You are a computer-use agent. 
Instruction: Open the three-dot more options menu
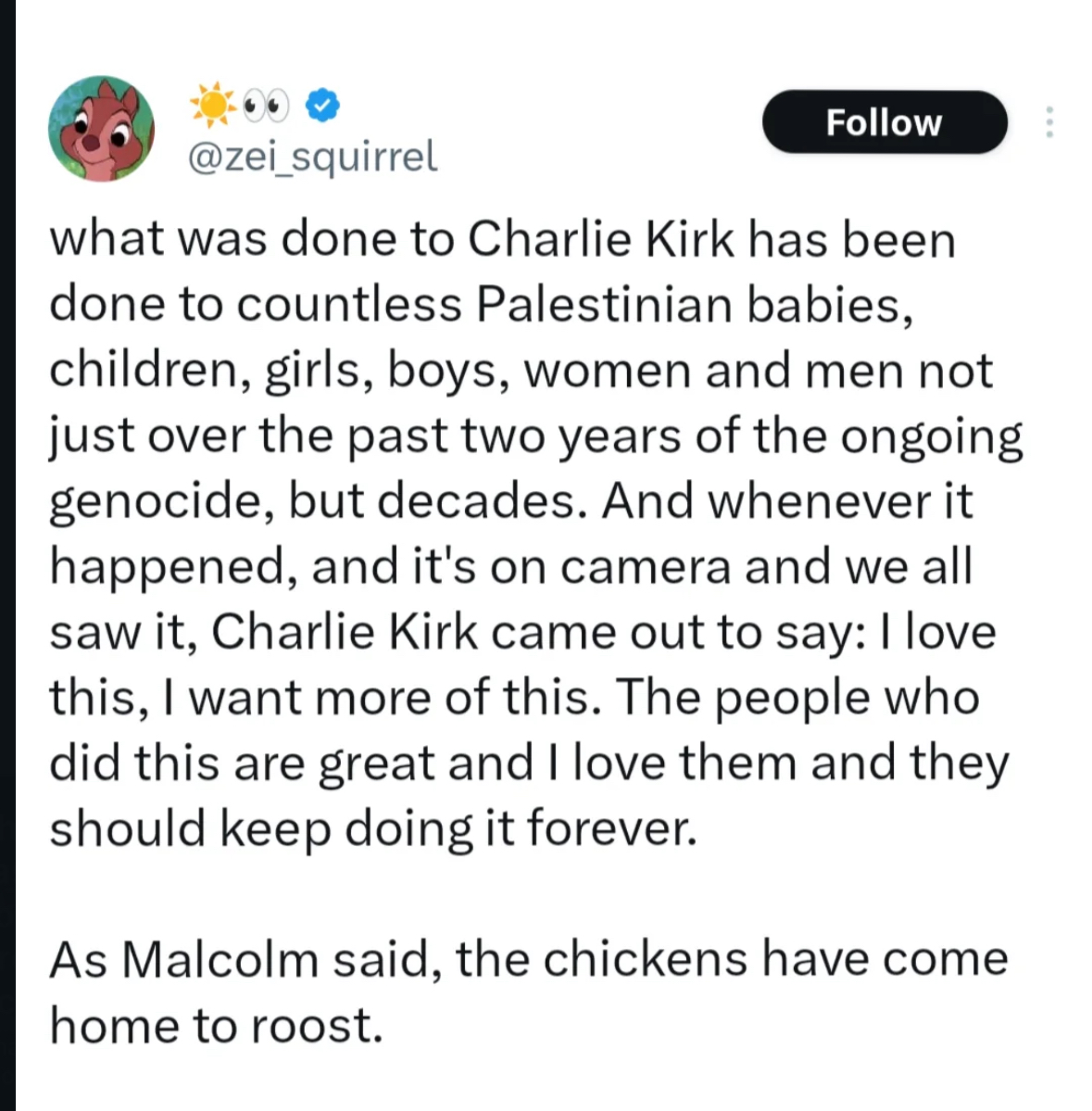(1048, 122)
